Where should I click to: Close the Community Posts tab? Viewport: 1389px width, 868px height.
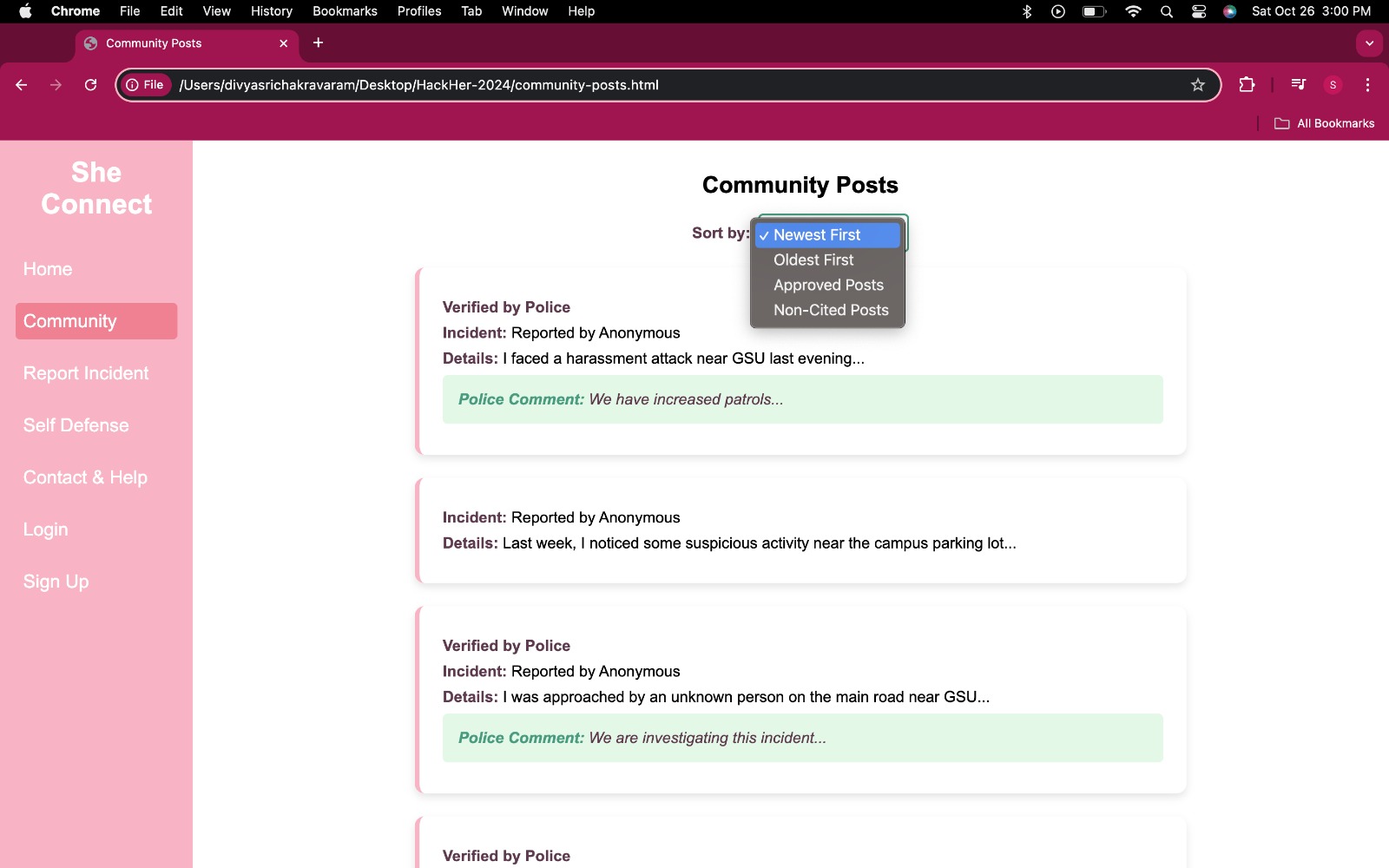tap(283, 43)
